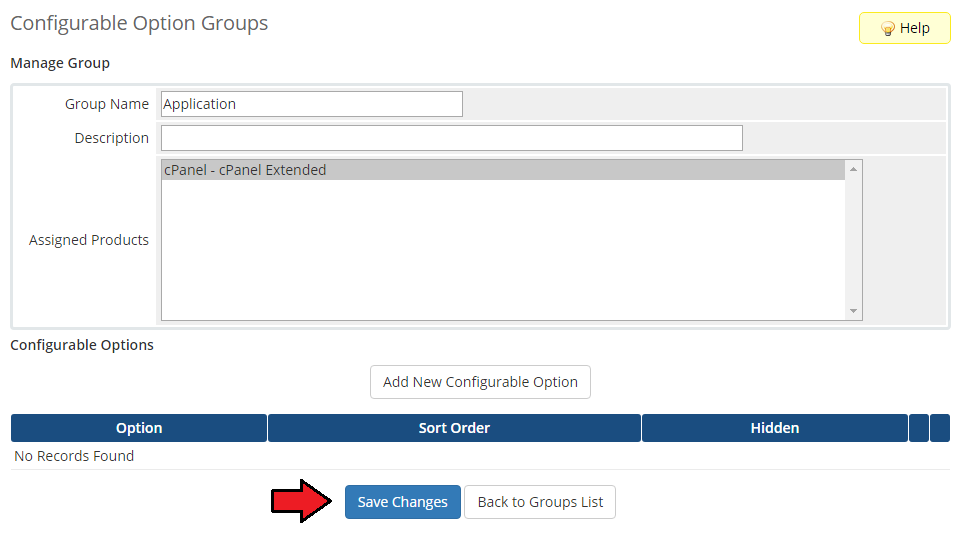Edit the Group Name input field

click(311, 104)
